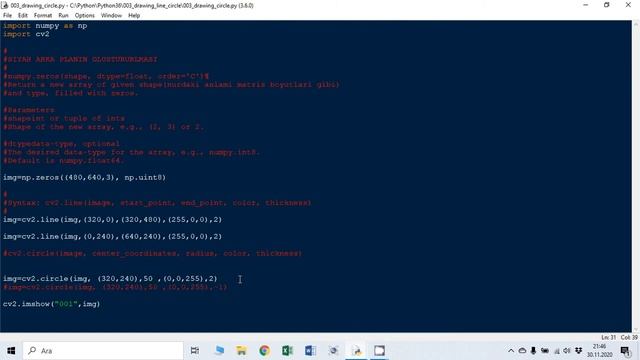Viewport: 640px width, 360px height.
Task: Open the gear-like app icon in the taskbar
Action: 333,351
